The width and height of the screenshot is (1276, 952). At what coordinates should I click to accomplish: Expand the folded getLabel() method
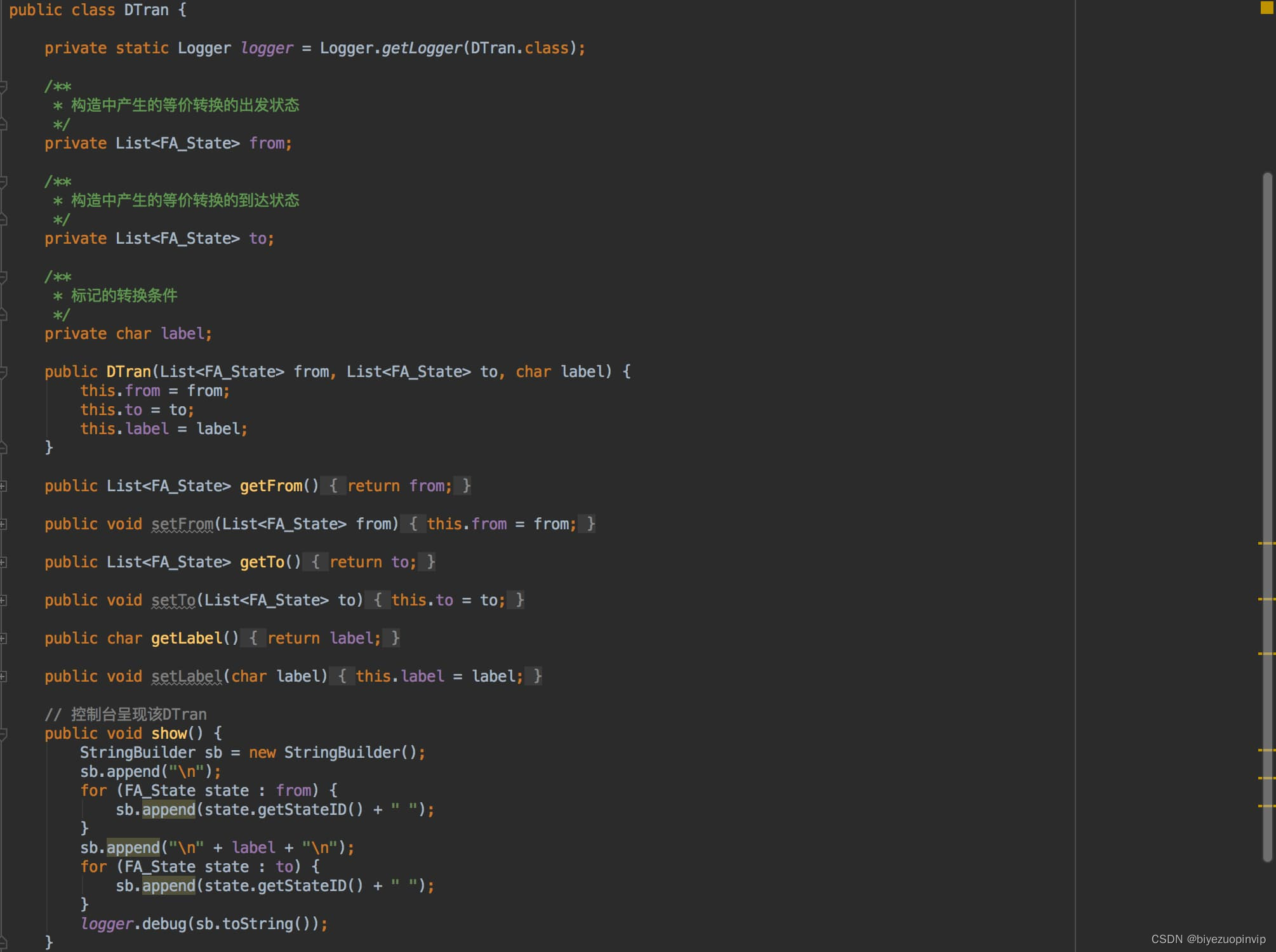tap(3, 638)
